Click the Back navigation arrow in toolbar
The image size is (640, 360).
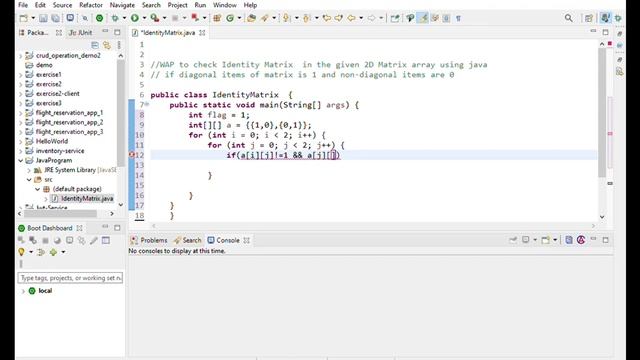(351, 18)
